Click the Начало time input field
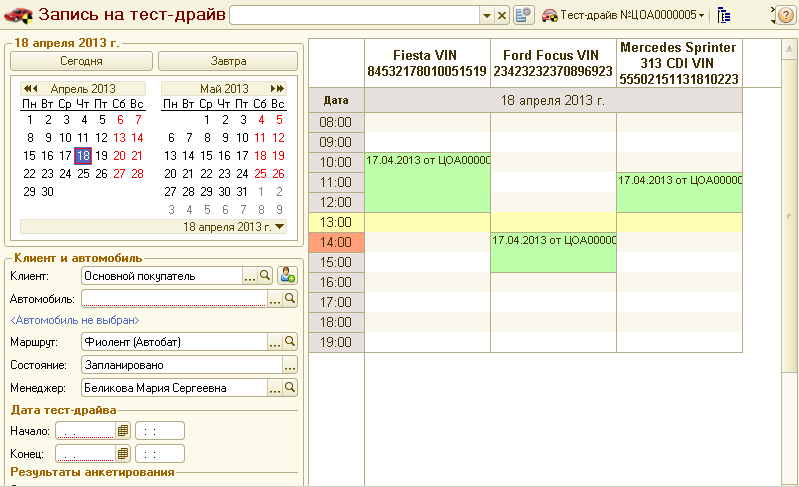 [159, 431]
